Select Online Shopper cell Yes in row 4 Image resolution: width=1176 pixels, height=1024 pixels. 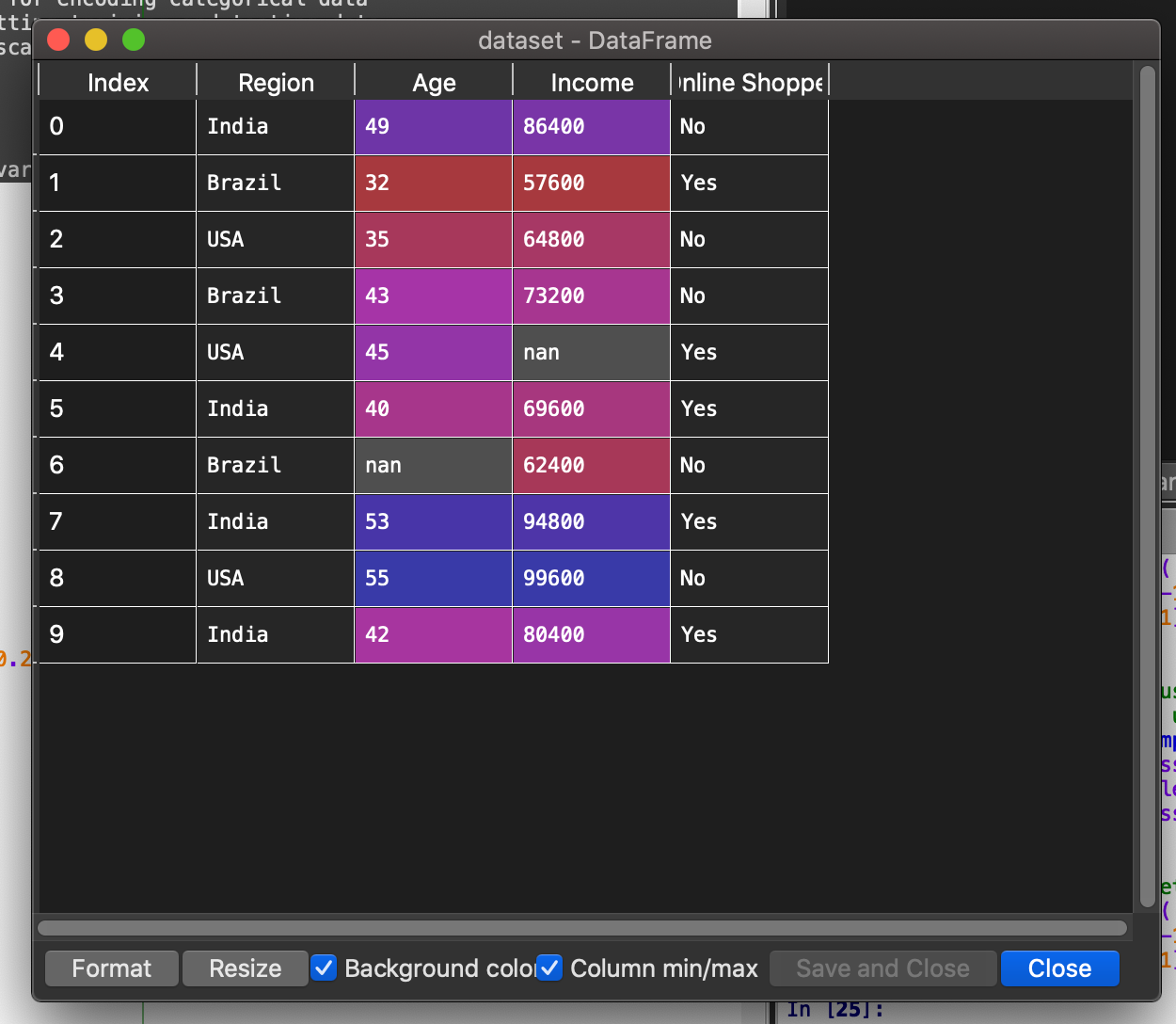[749, 353]
